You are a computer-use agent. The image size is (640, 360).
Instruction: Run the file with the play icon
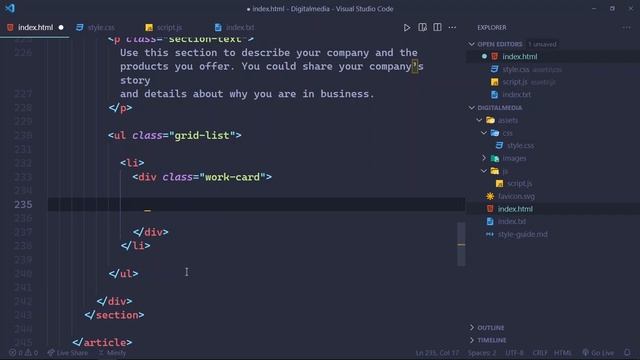tap(407, 27)
